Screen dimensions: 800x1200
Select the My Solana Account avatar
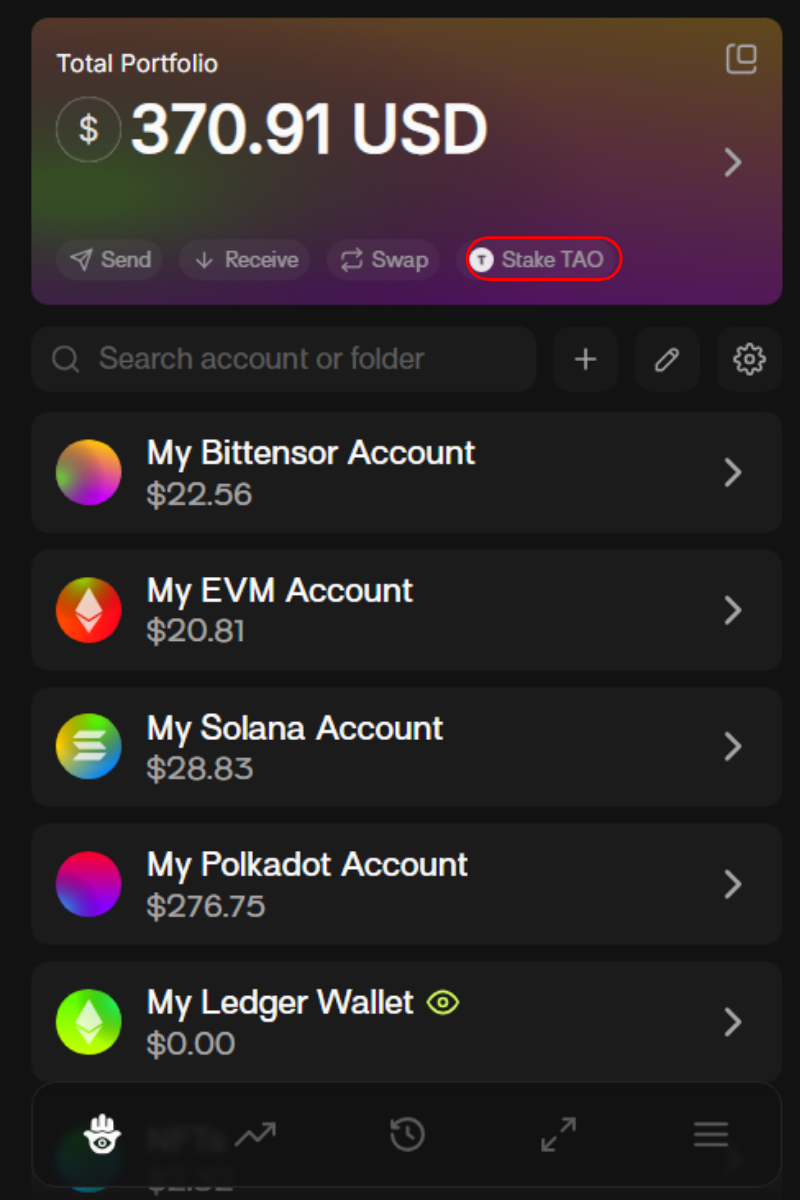click(x=89, y=747)
